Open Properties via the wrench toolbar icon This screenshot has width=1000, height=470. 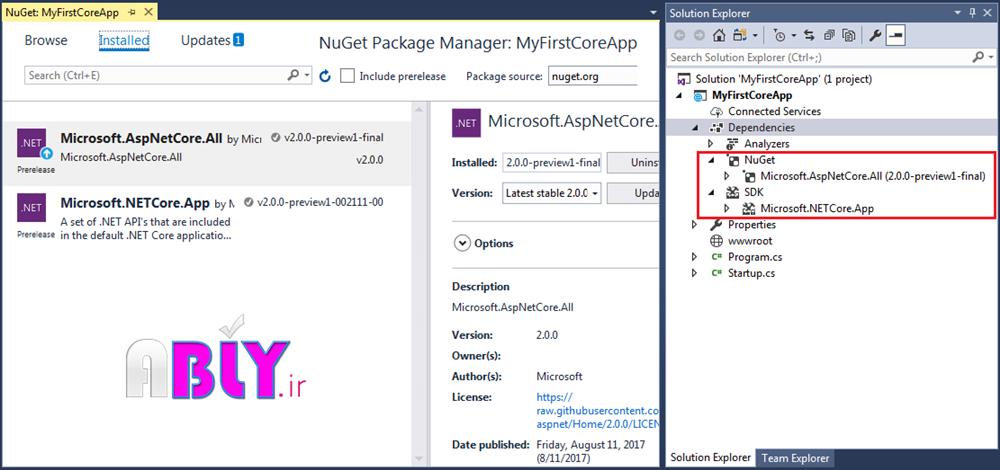click(875, 36)
